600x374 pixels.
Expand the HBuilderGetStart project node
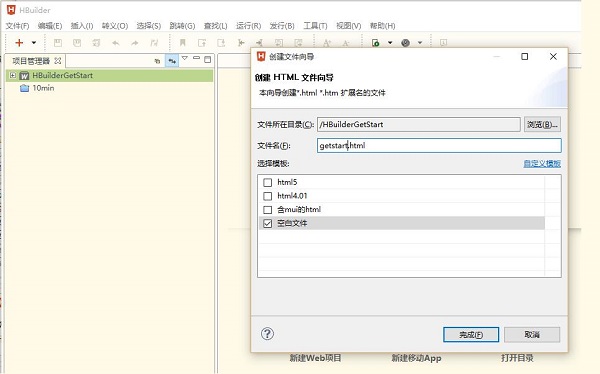13,75
